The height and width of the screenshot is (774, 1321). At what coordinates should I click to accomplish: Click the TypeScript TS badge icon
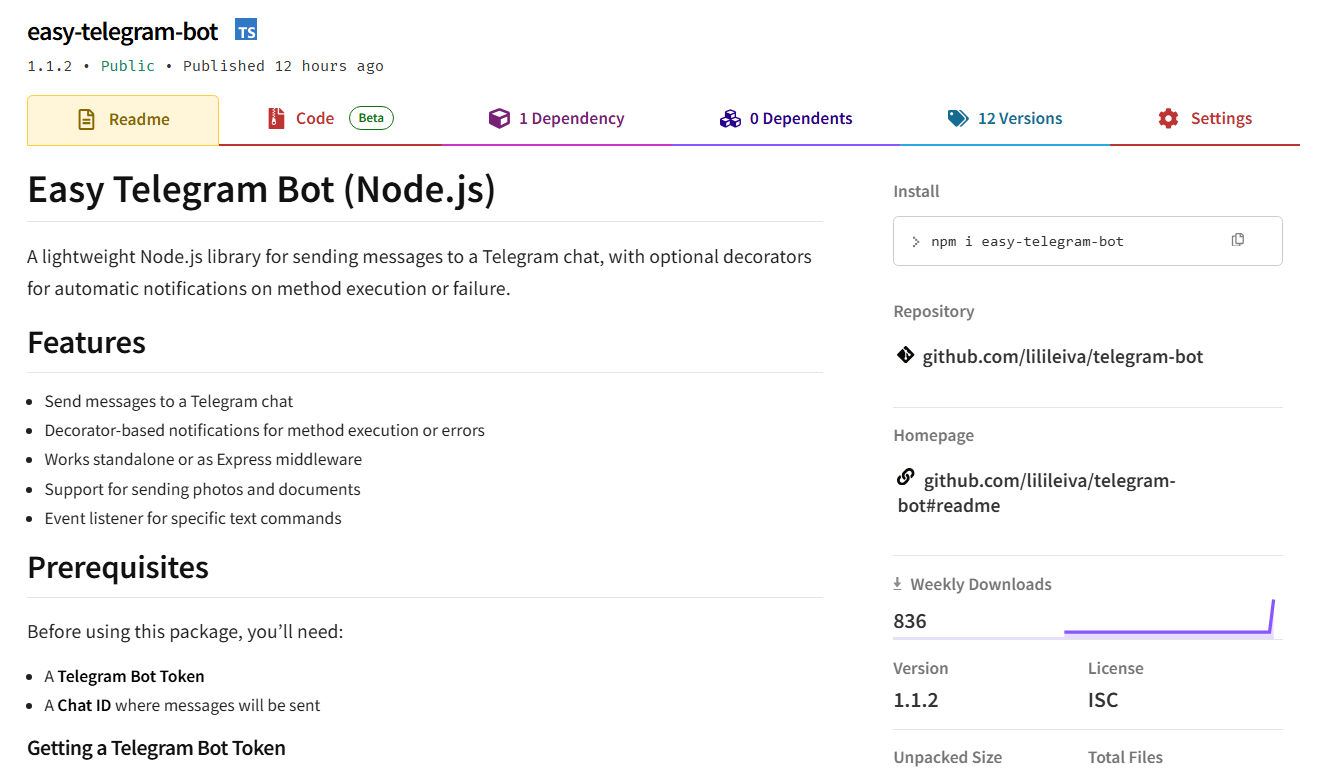(246, 31)
